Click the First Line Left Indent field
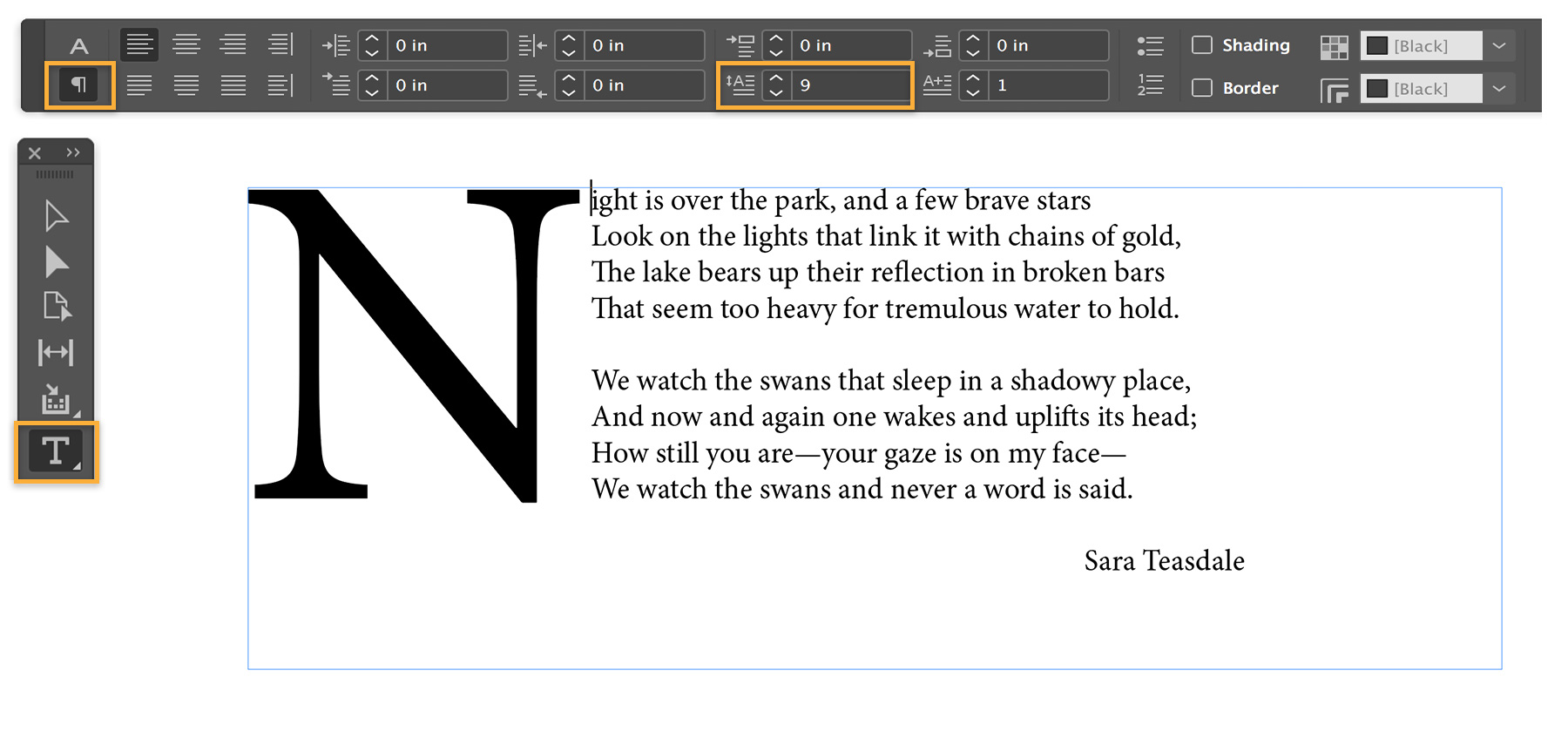 [x=446, y=85]
